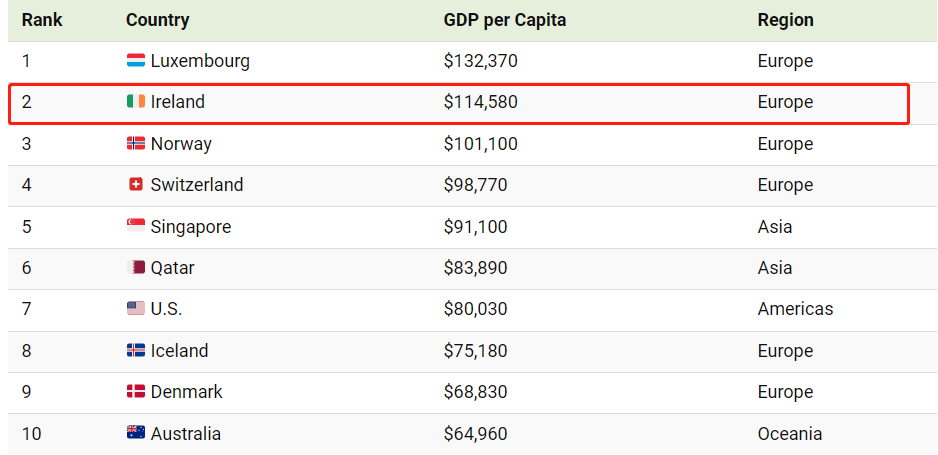Click the Qatar flag icon
938x455 pixels.
coord(136,268)
